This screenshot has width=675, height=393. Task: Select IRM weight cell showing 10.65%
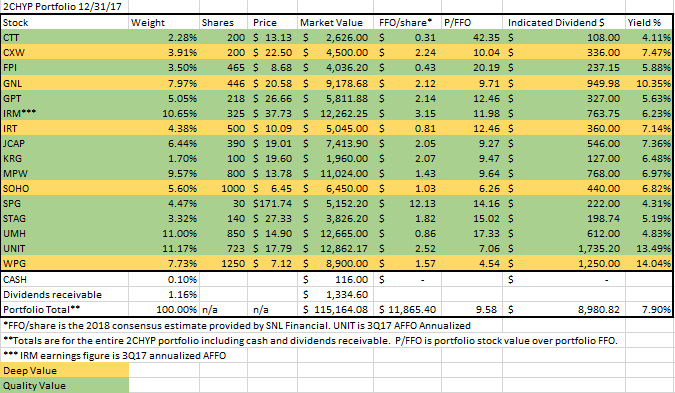(x=164, y=114)
